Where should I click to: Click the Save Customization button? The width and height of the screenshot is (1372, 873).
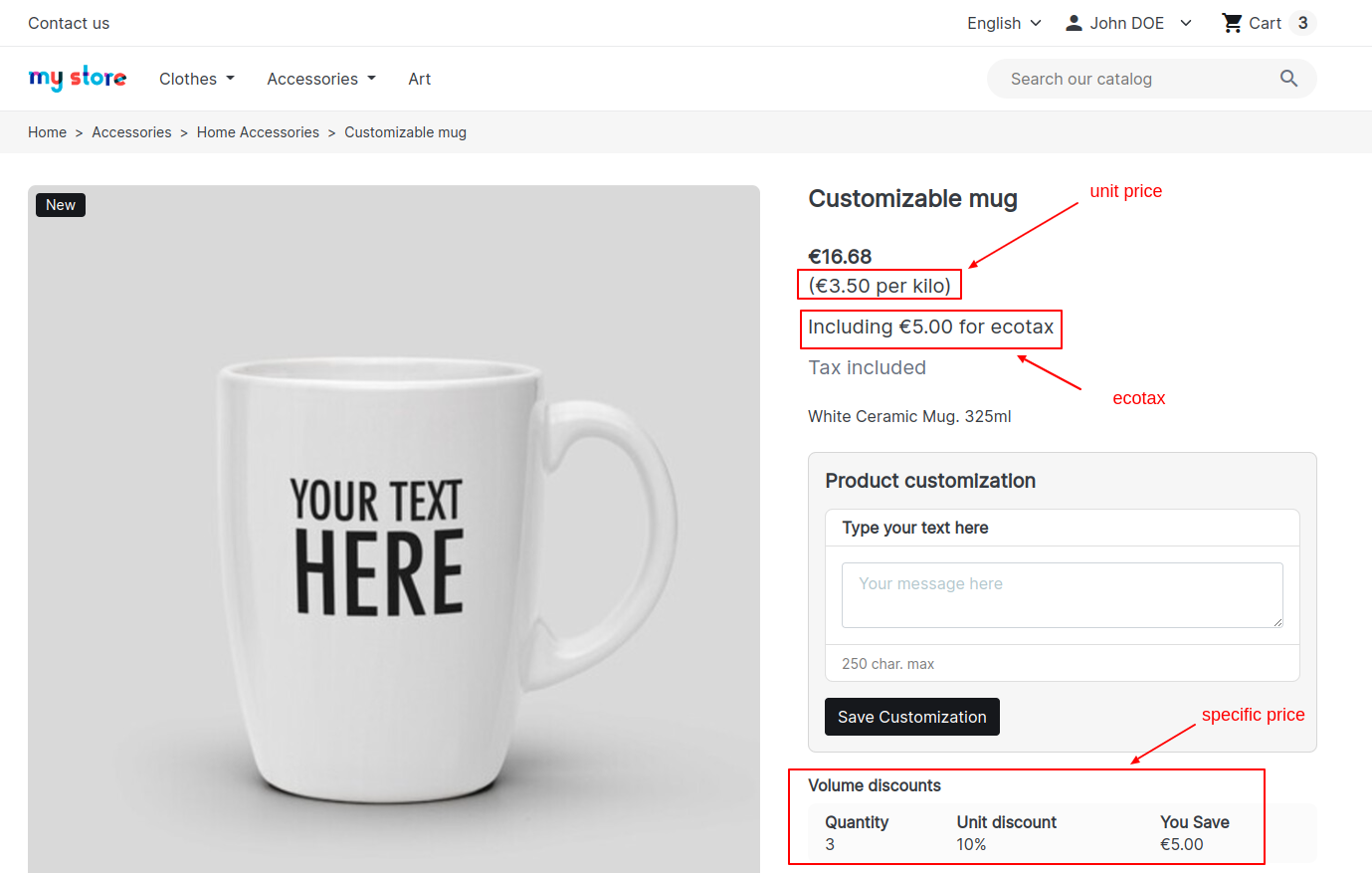(911, 717)
